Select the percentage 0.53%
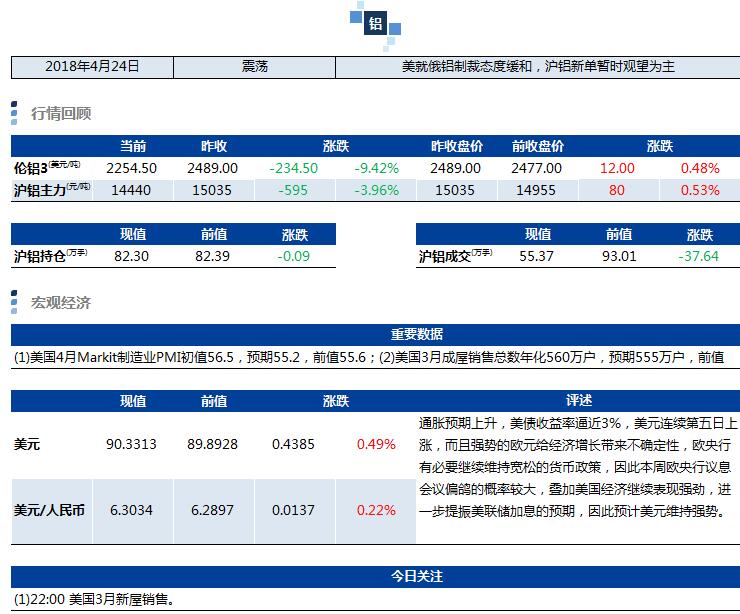Screen dimensions: 740x614 (x=700, y=190)
